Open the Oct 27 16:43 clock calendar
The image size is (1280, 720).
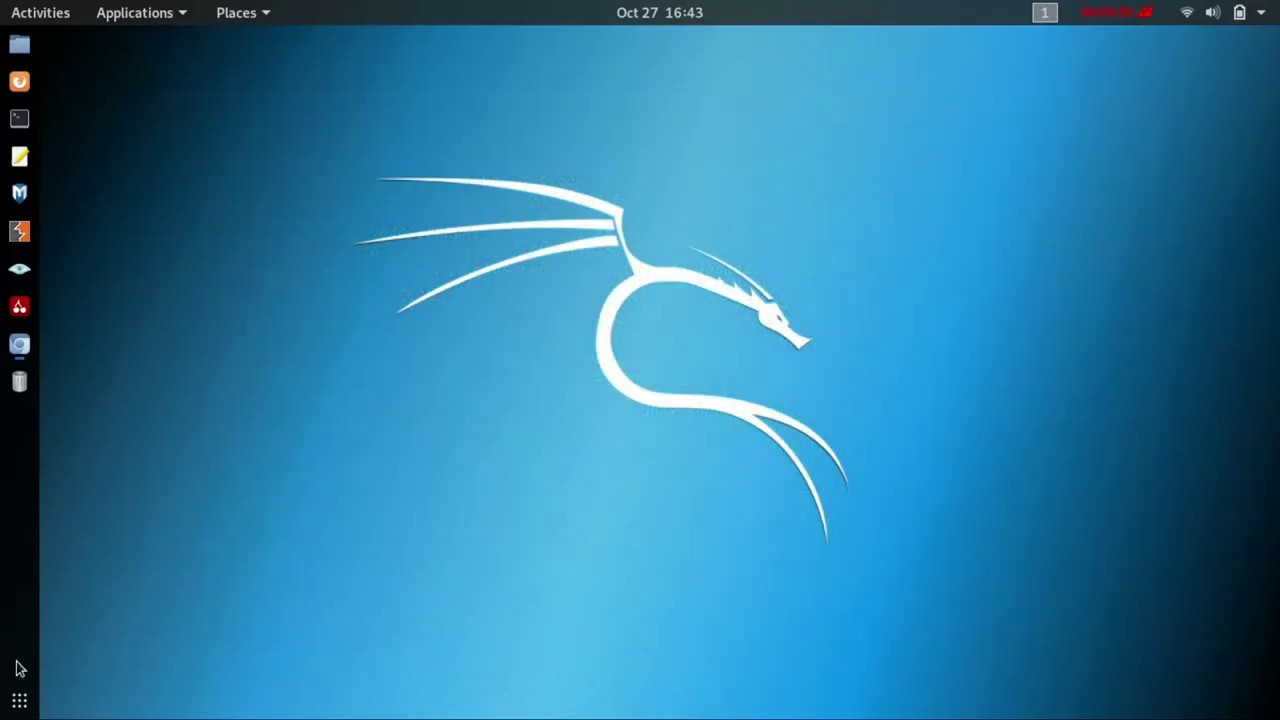(659, 12)
